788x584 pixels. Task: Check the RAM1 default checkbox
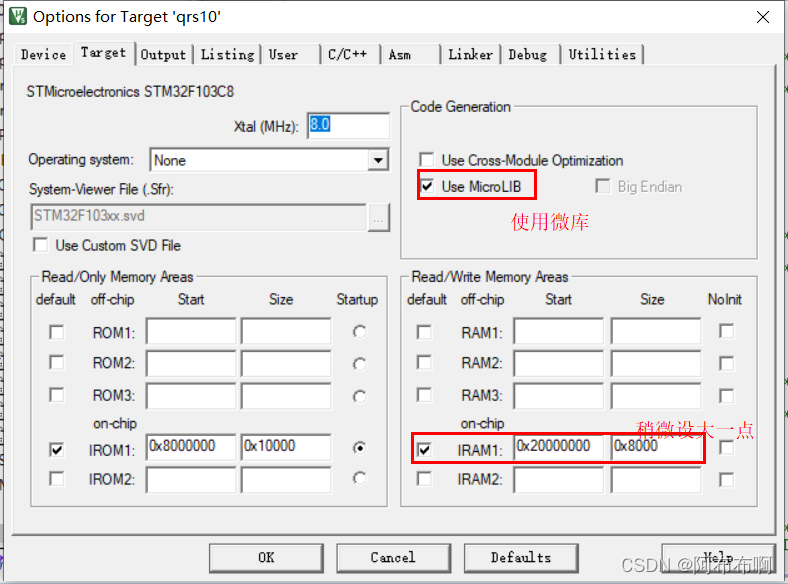[x=424, y=332]
